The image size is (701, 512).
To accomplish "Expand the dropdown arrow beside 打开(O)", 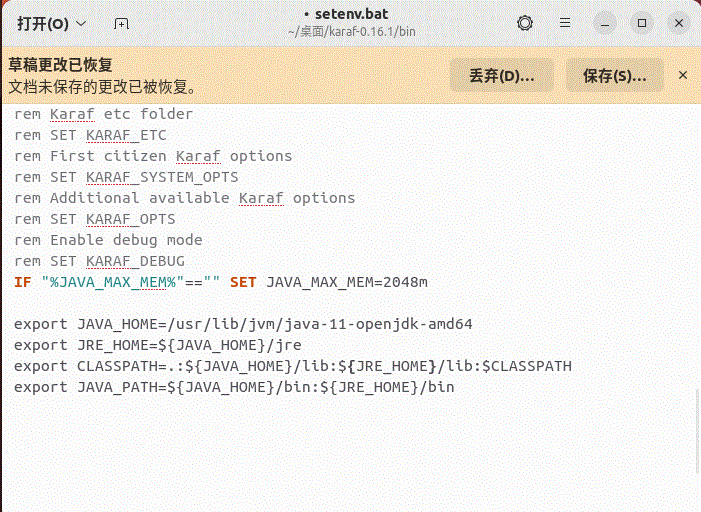I will pyautogui.click(x=81, y=24).
